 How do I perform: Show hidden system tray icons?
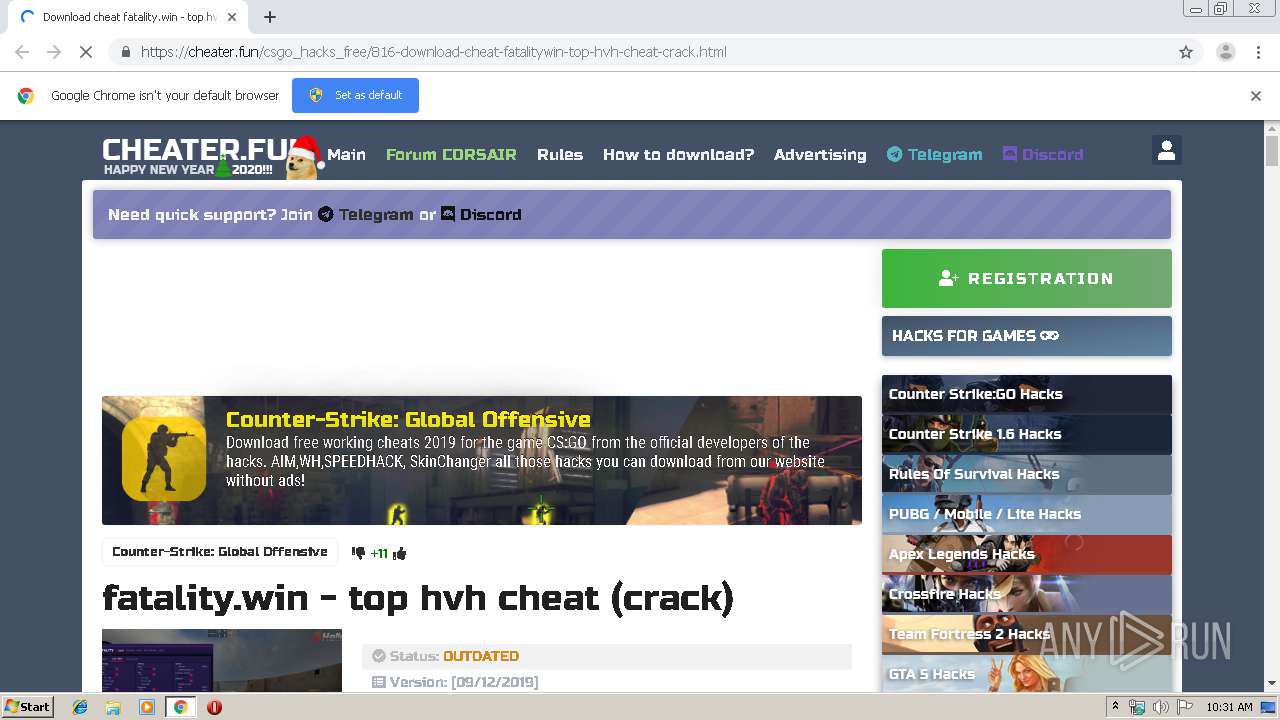click(1115, 707)
